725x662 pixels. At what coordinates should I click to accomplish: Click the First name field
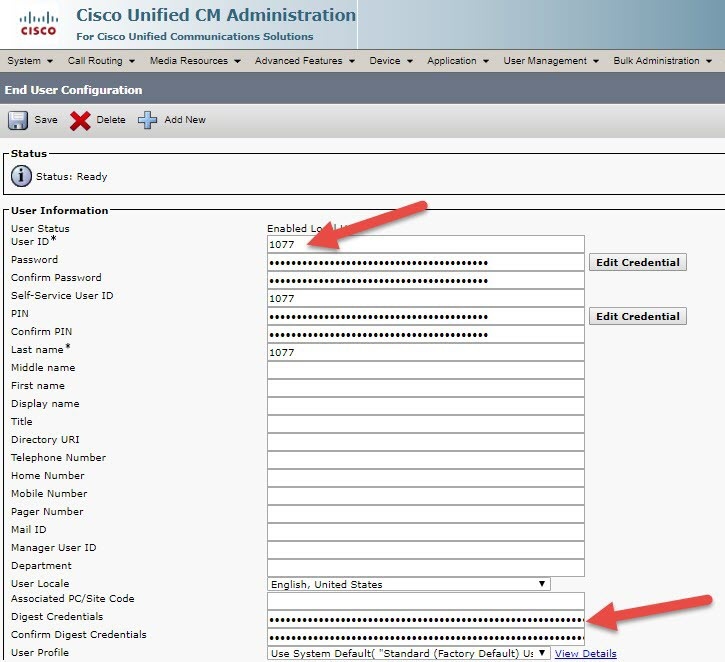426,388
